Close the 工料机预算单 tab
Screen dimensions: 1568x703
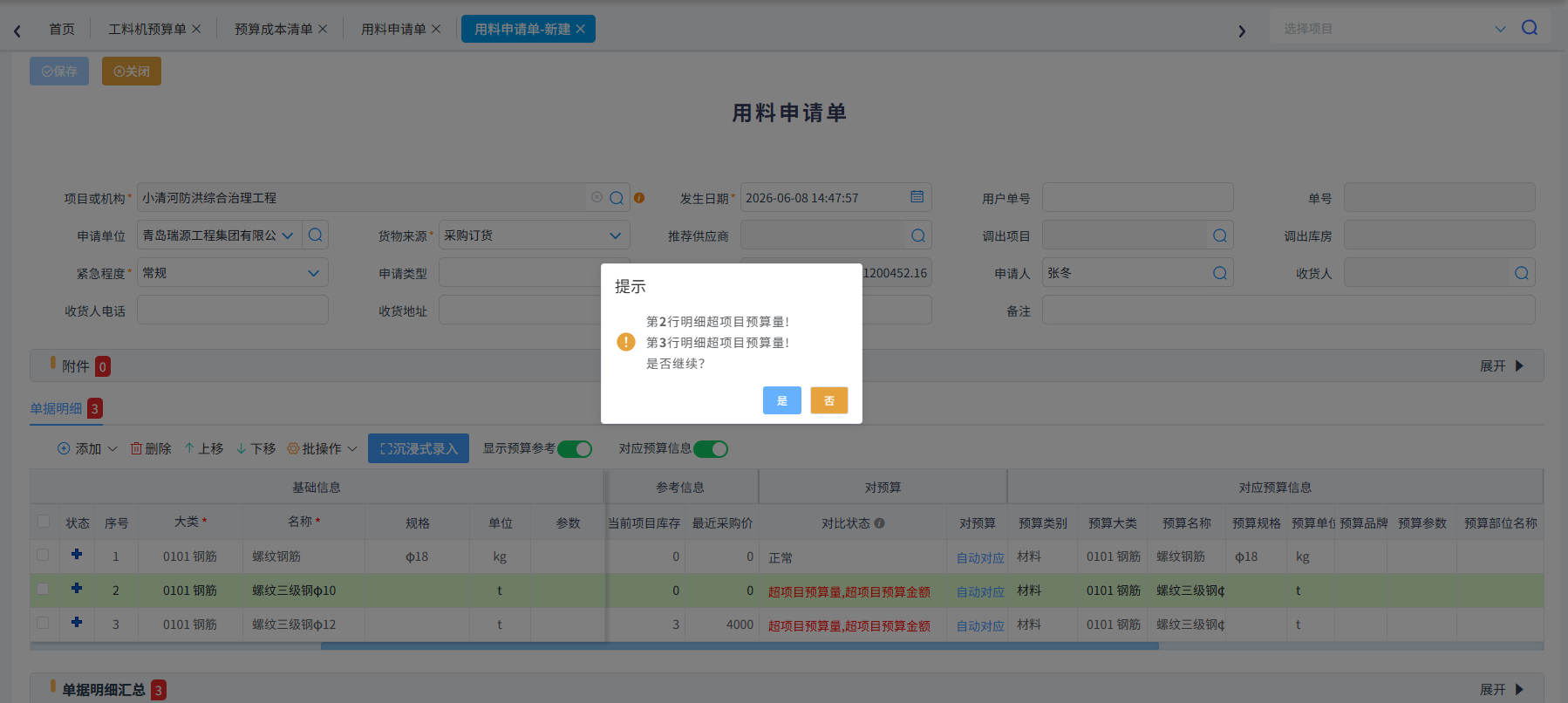pos(196,29)
